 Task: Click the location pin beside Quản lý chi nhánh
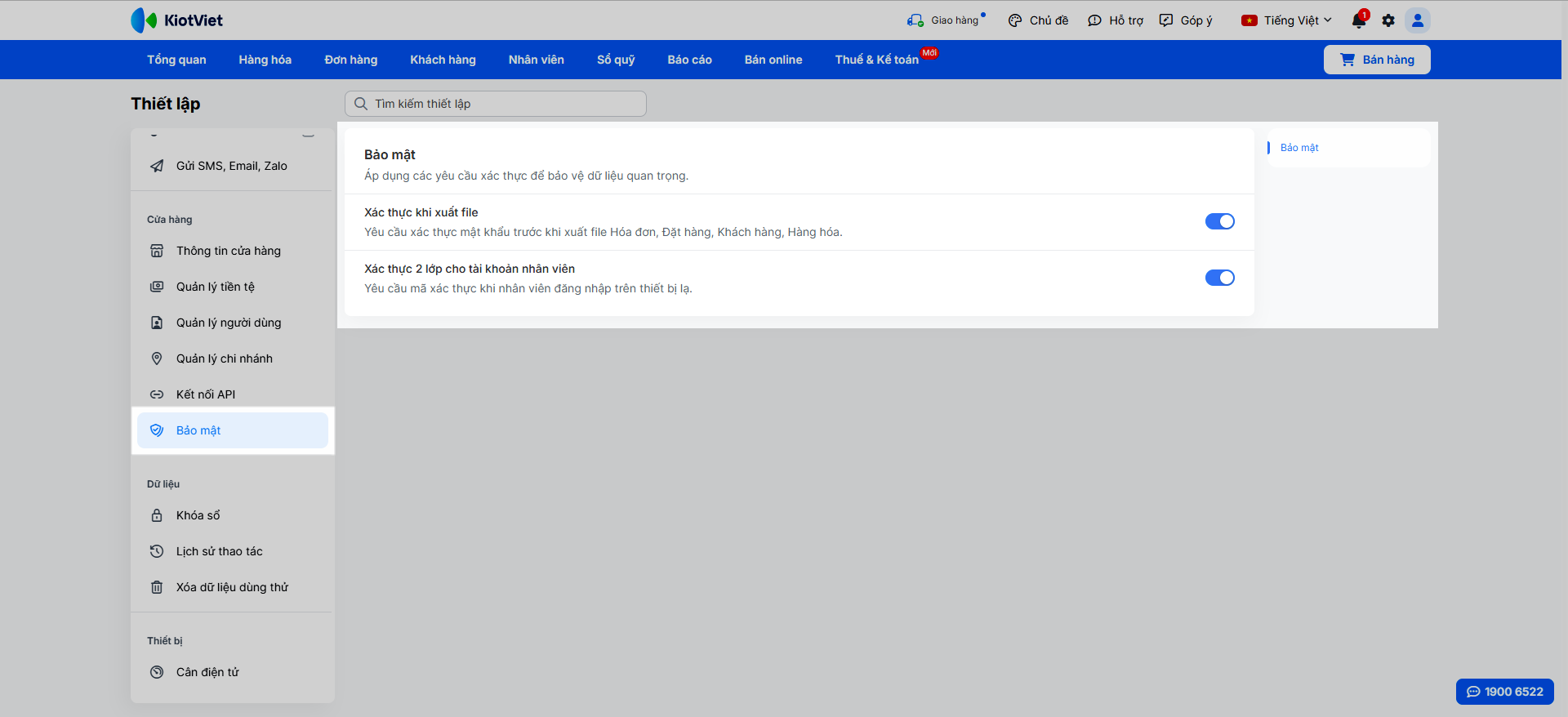tap(157, 358)
